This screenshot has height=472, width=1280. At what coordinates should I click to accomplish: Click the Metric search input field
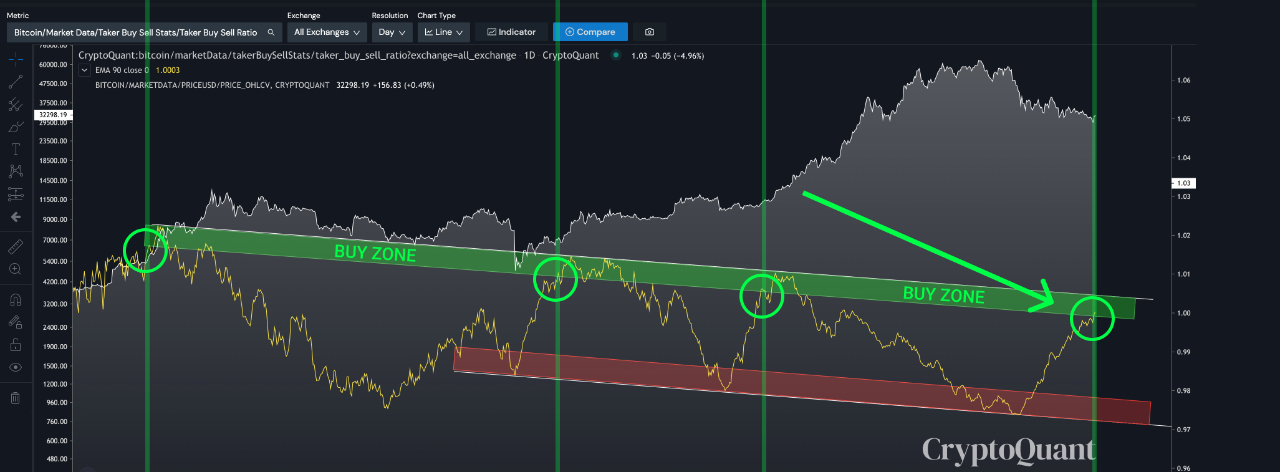click(x=143, y=32)
